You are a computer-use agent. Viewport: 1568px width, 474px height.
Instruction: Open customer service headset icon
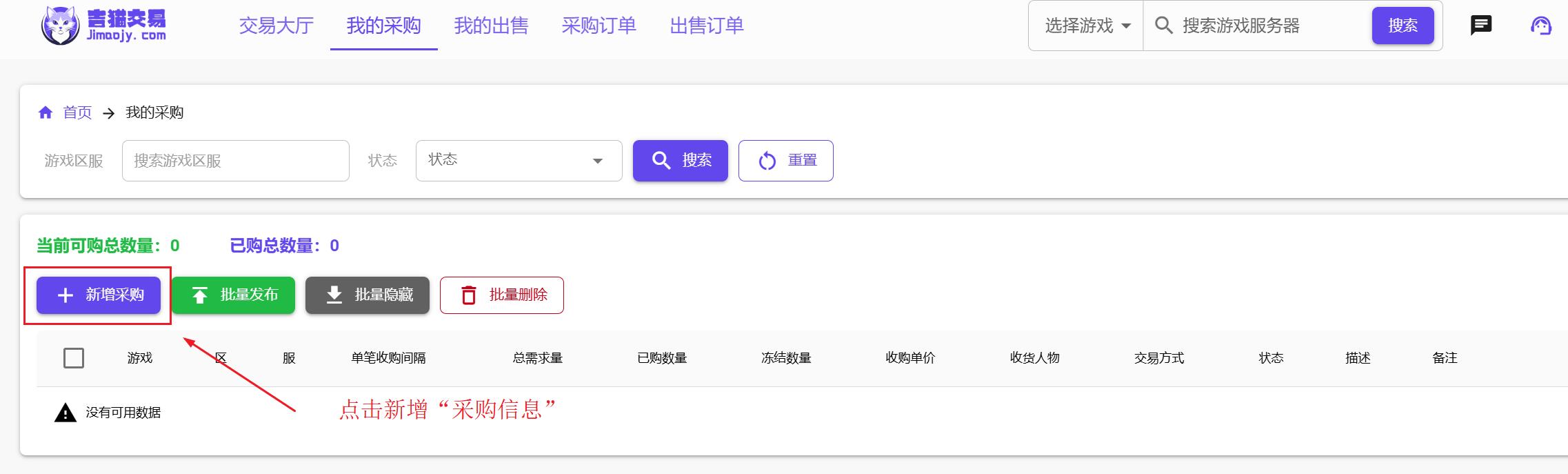[1540, 26]
